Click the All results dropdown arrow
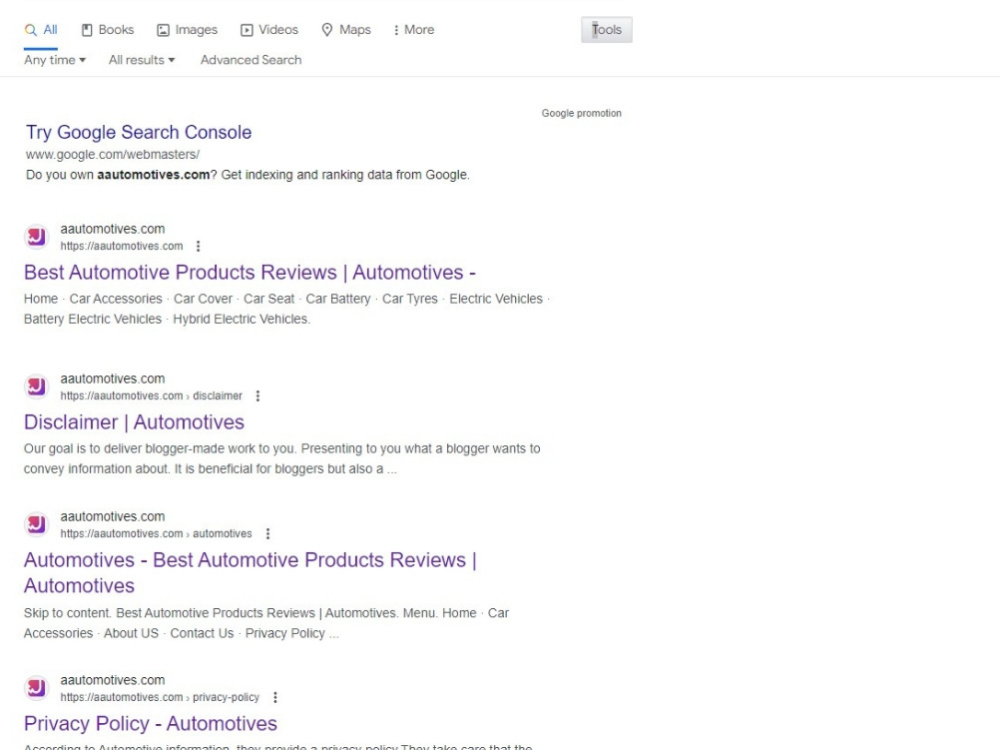Screen dimensions: 1000x750 point(172,61)
